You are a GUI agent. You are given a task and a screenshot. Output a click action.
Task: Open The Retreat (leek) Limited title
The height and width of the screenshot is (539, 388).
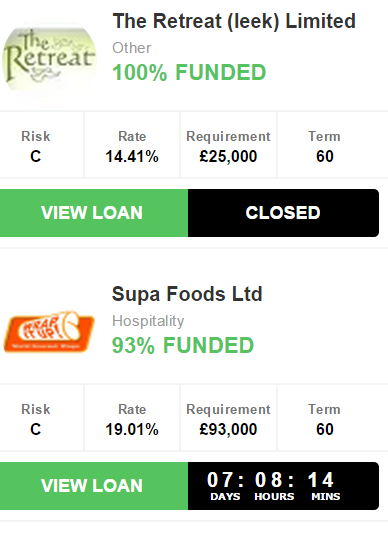pyautogui.click(x=234, y=21)
